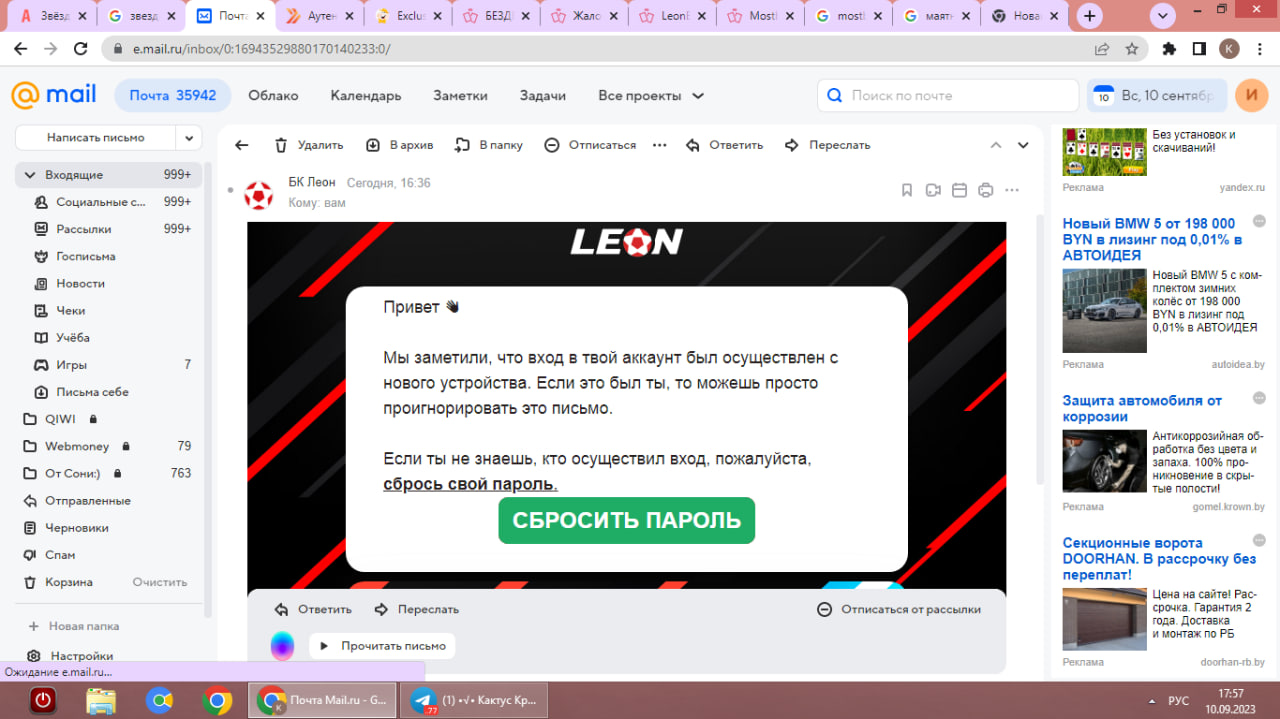1280x719 pixels.
Task: Play Прочитать письмо audio reading
Action: 382,646
